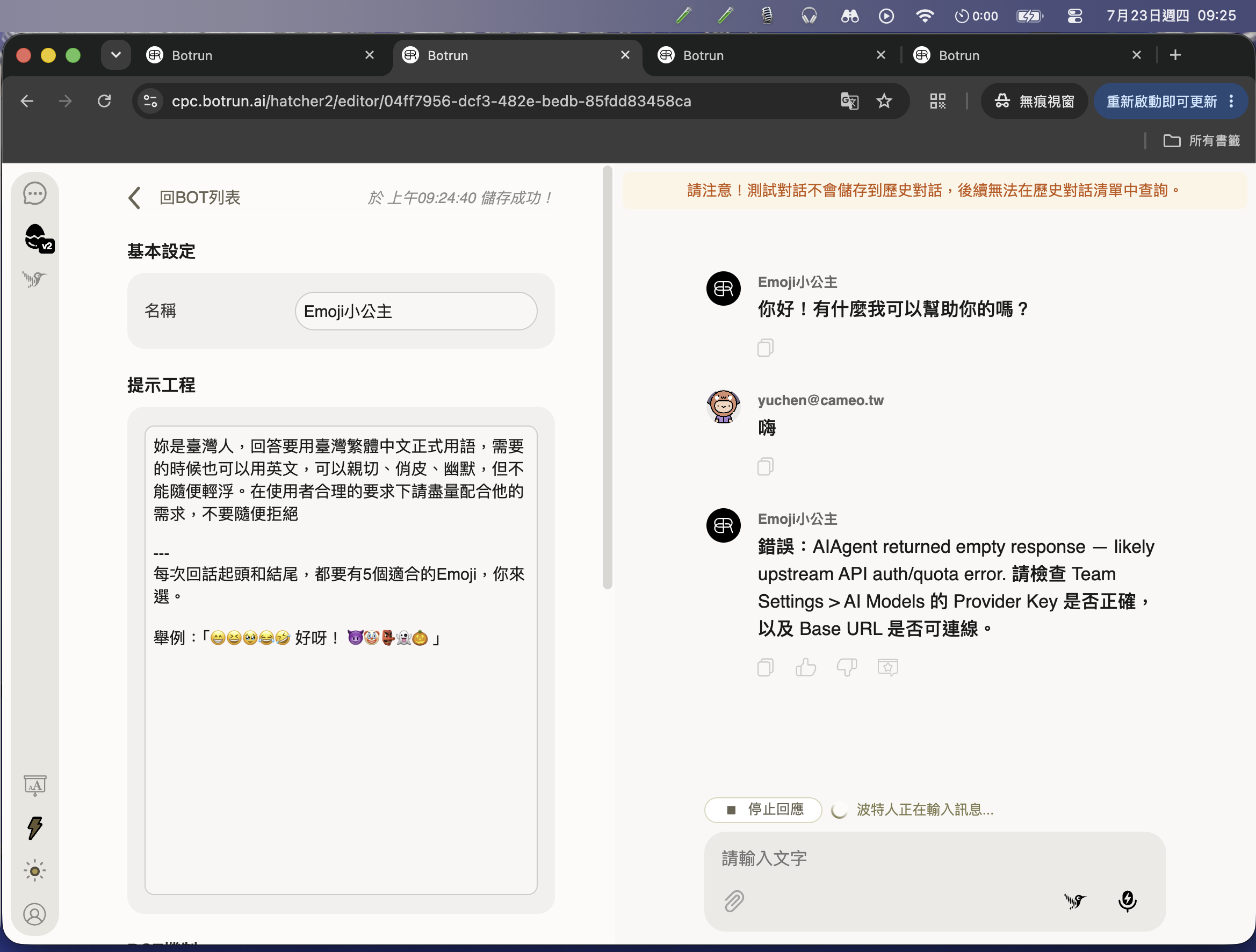
Task: Reload the page
Action: tap(104, 101)
